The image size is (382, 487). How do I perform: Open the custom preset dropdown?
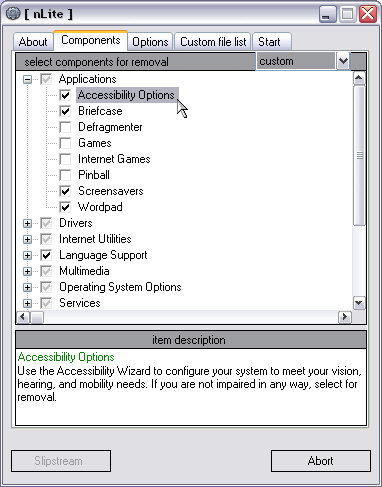343,61
